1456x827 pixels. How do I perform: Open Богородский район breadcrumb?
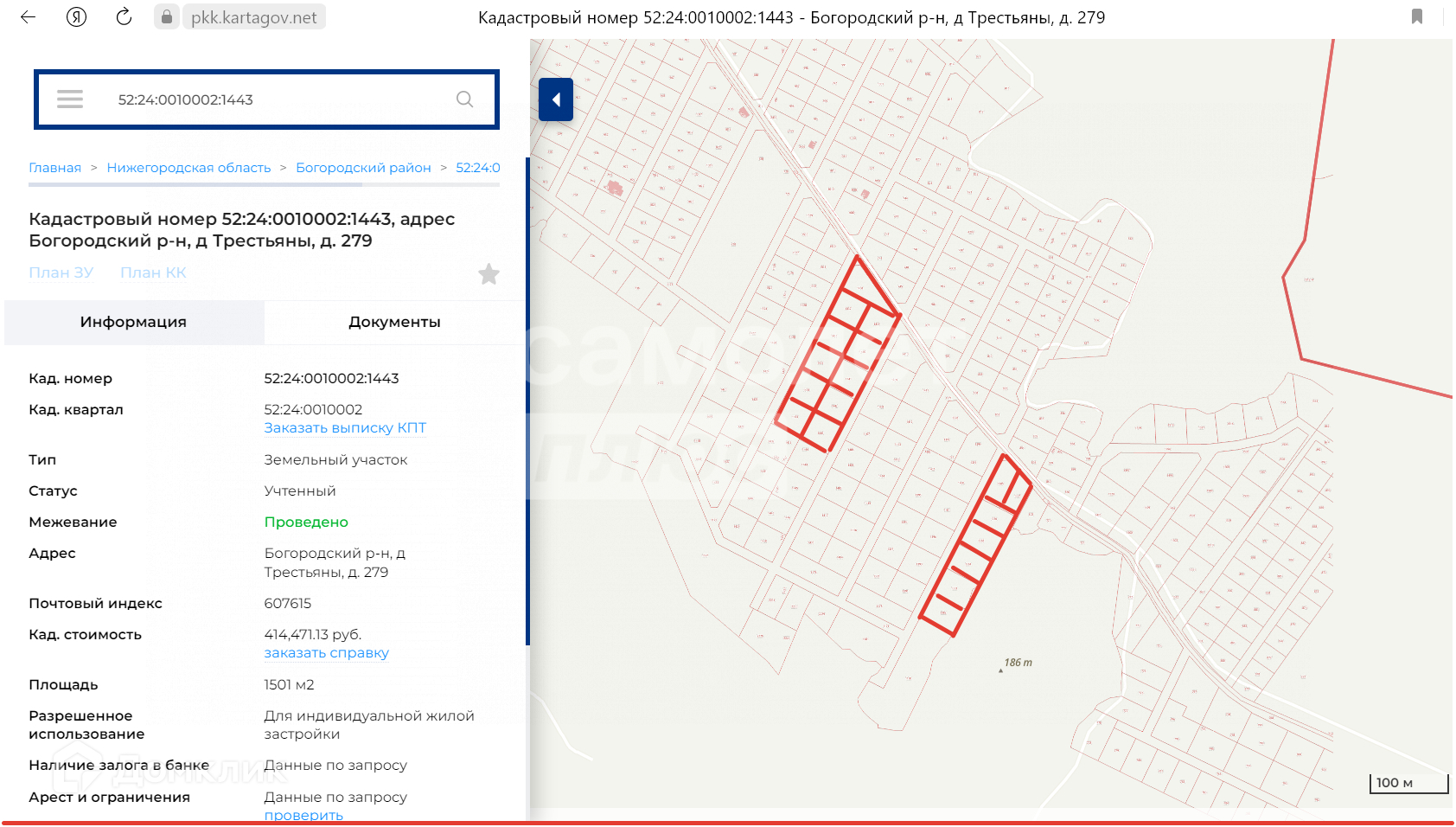363,168
